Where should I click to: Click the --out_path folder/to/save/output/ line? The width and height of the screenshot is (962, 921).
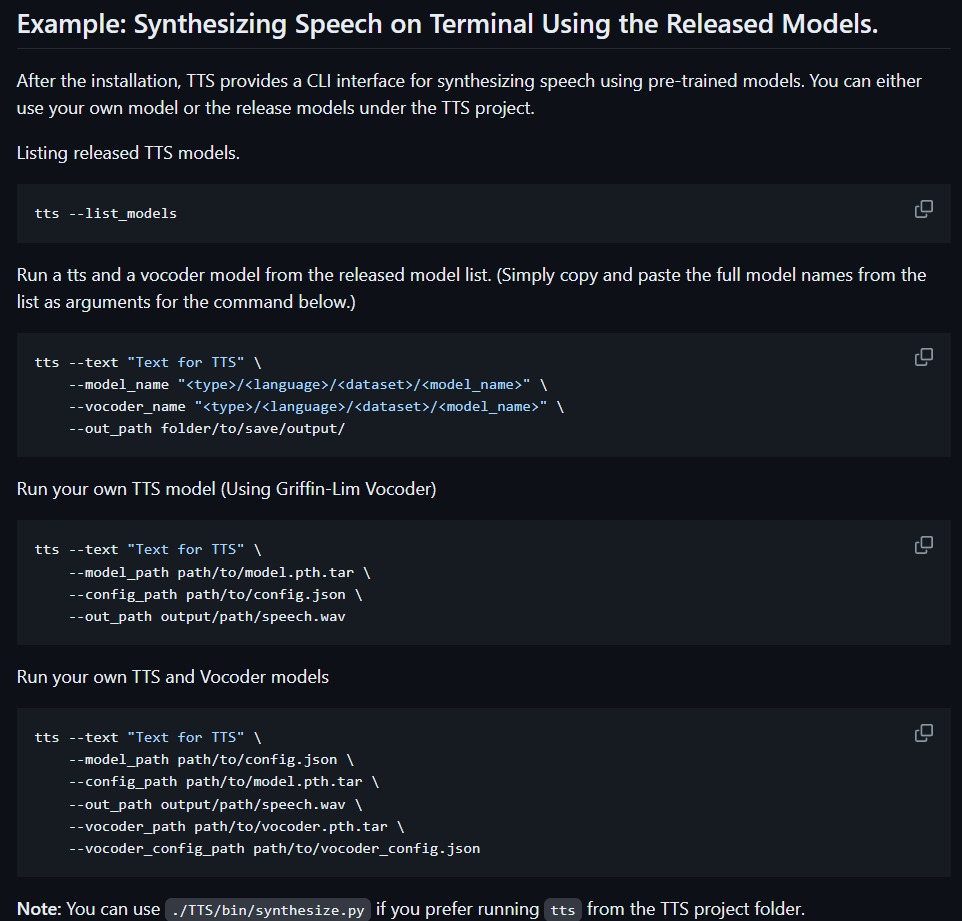point(207,429)
